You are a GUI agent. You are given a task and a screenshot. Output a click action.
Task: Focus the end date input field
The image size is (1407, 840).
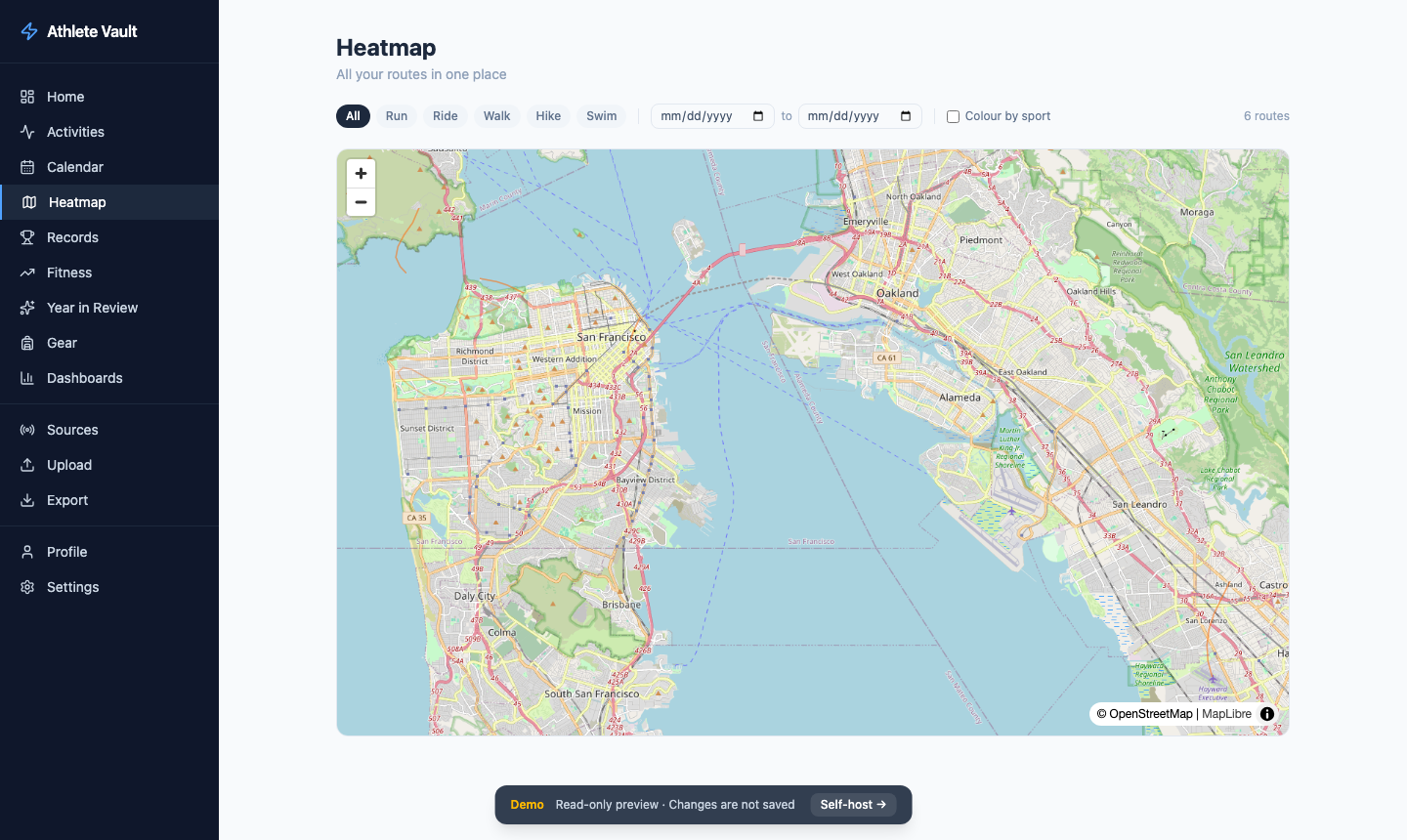coord(860,116)
